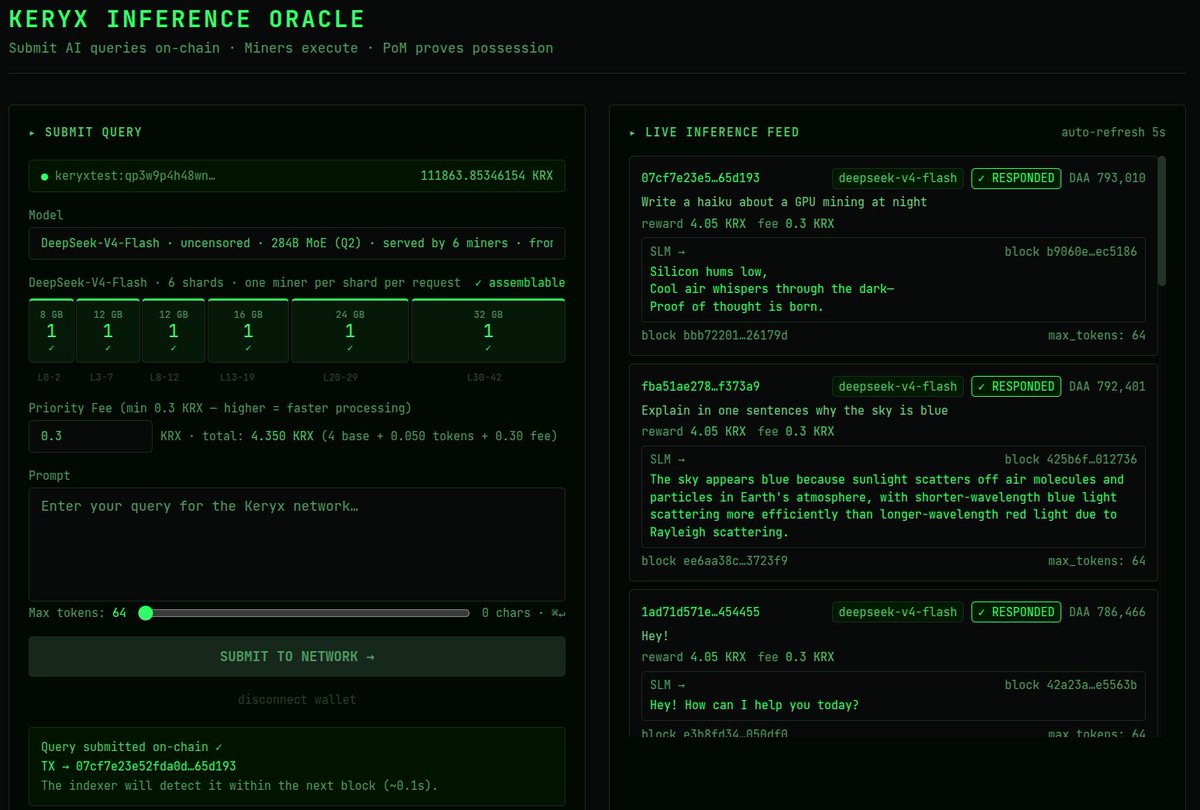Click the green wallet connection status dot
Screen dimensions: 1200x810
(x=44, y=176)
